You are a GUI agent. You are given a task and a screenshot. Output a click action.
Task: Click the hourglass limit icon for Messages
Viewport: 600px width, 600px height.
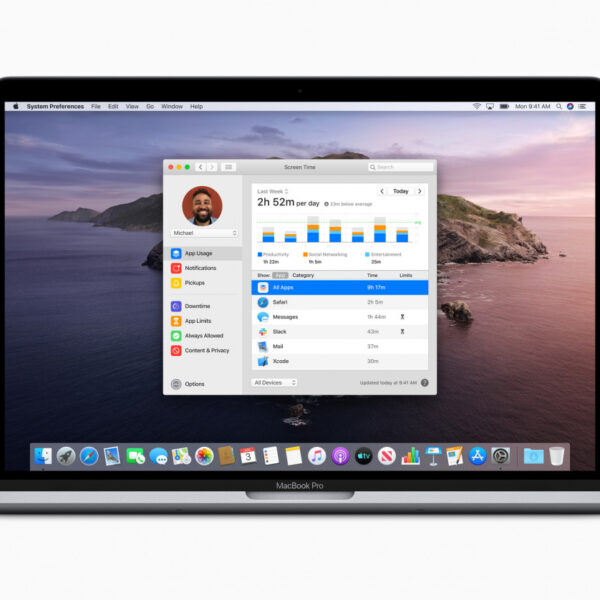pyautogui.click(x=402, y=317)
